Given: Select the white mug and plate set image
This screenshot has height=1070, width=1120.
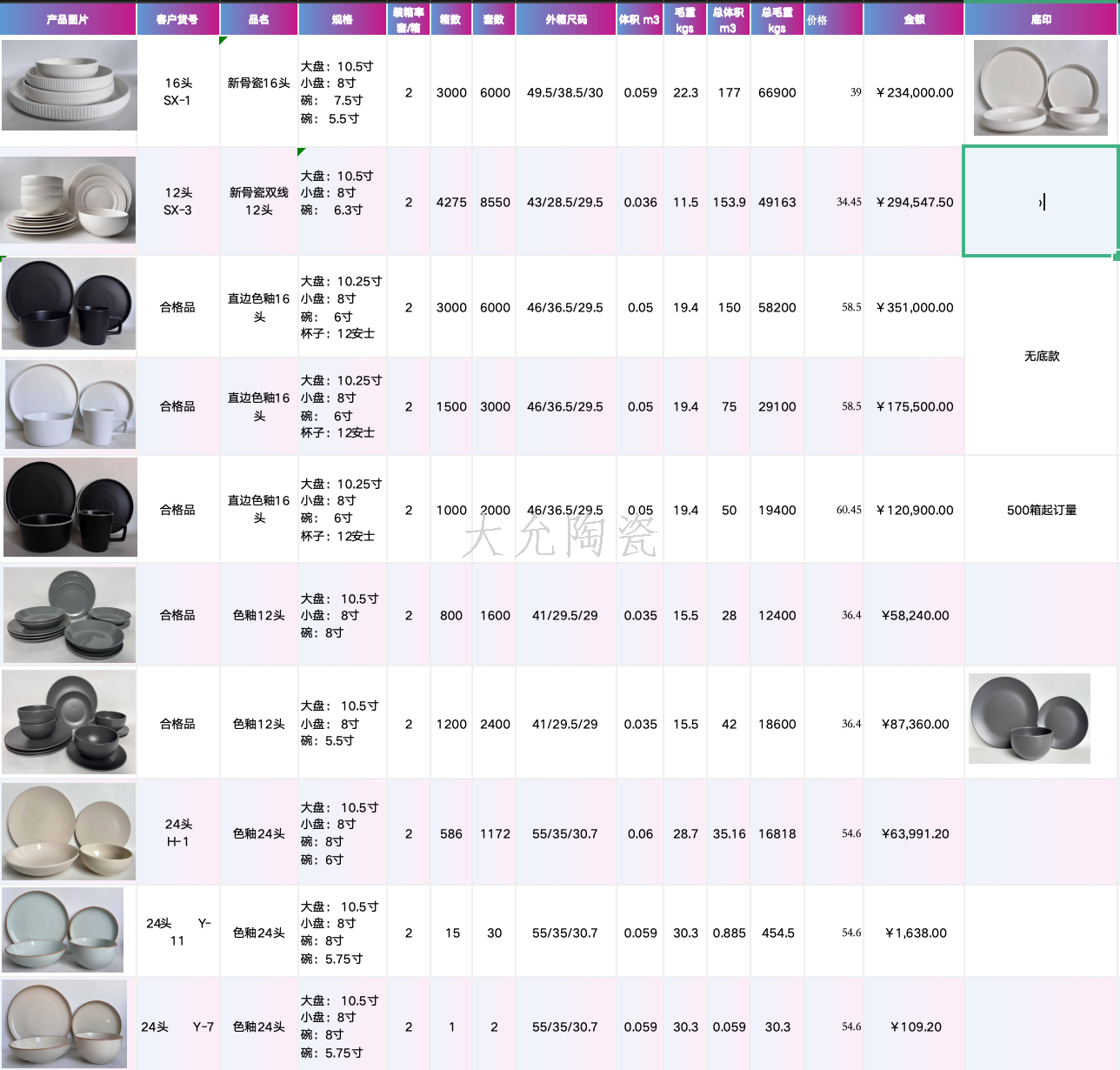Looking at the screenshot, I should pos(70,405).
